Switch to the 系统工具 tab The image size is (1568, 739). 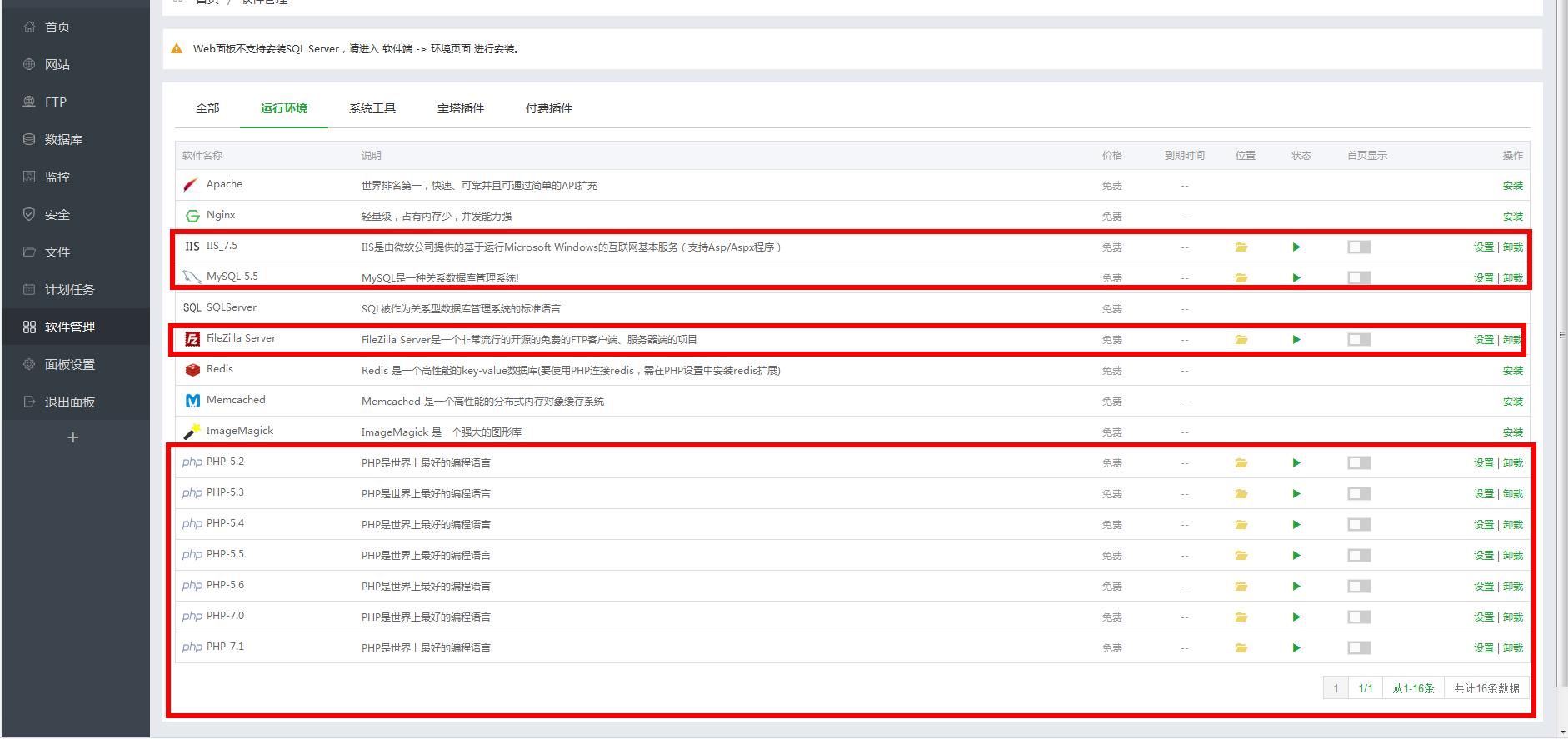pos(372,108)
